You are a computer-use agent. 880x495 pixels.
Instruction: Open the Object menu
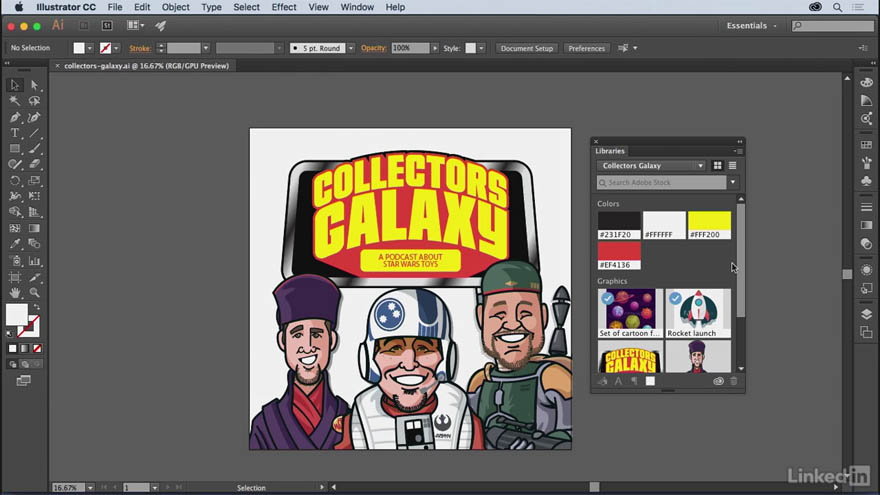[176, 7]
